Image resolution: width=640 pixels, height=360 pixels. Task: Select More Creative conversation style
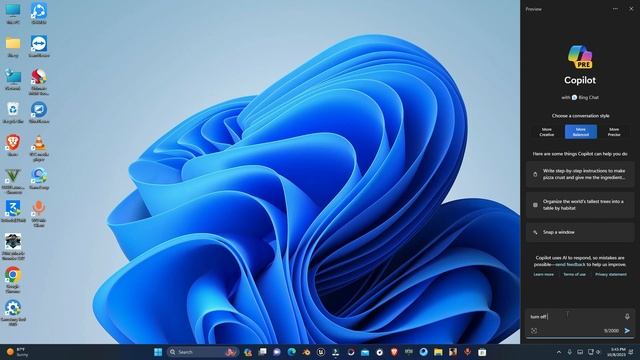pyautogui.click(x=547, y=132)
